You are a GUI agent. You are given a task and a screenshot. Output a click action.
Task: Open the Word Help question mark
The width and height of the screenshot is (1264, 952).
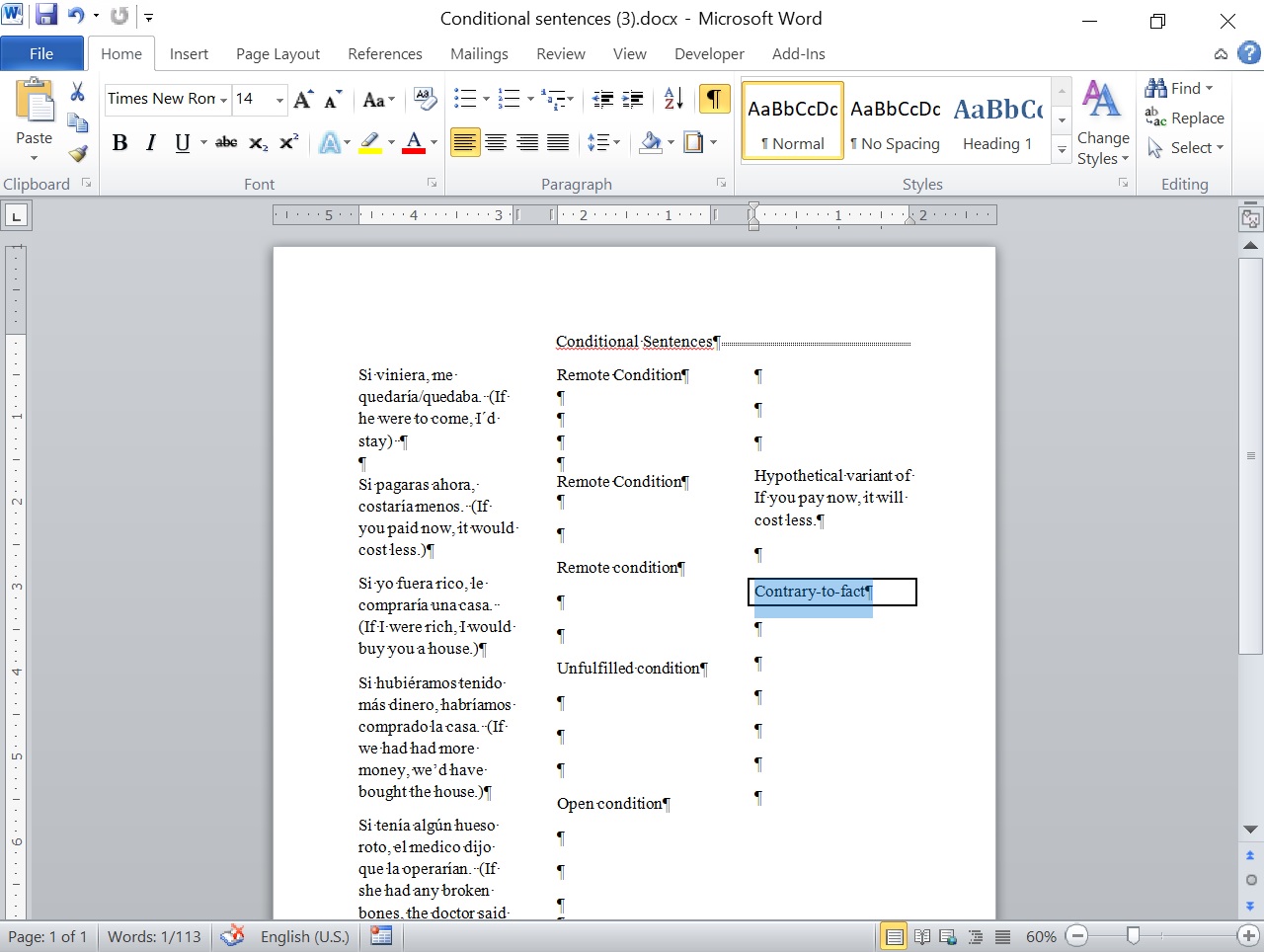click(x=1249, y=53)
